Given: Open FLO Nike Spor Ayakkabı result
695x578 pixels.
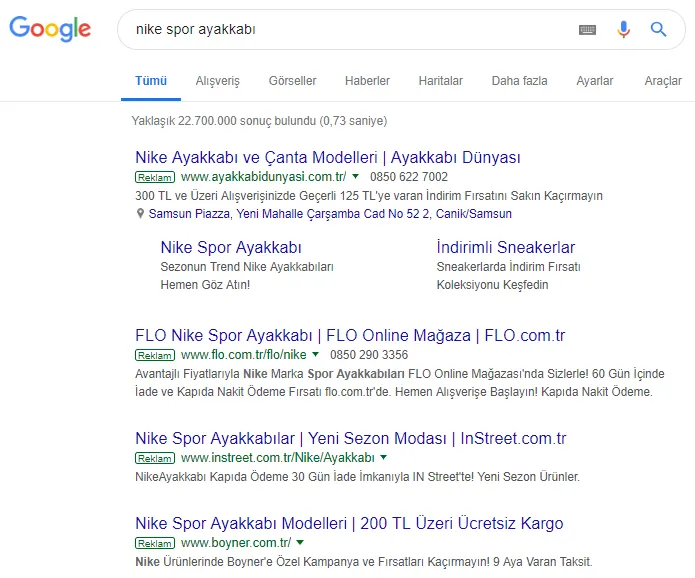Looking at the screenshot, I should [x=350, y=336].
